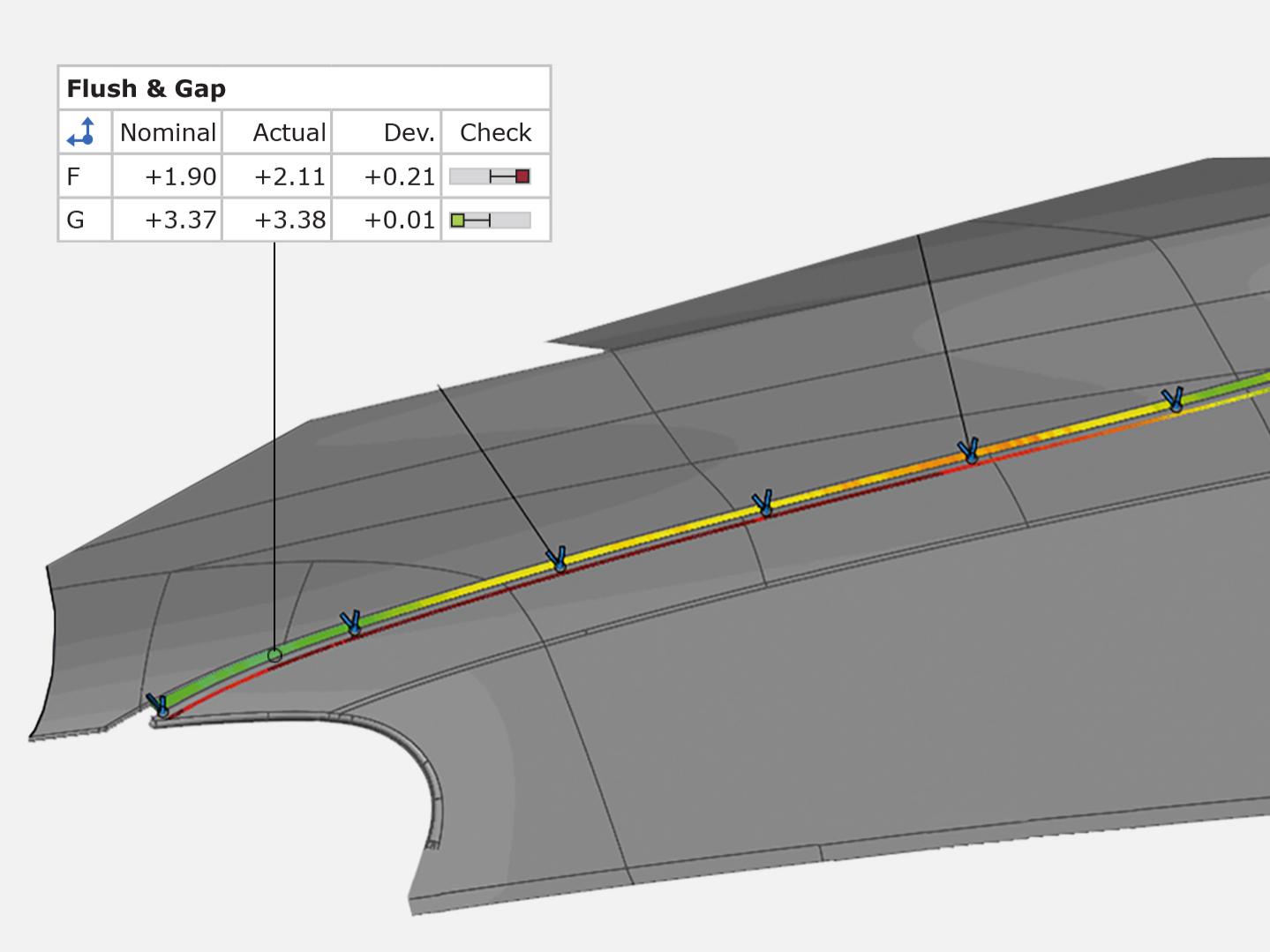
Task: Toggle the Check indicator bar for row F
Action: [x=492, y=176]
